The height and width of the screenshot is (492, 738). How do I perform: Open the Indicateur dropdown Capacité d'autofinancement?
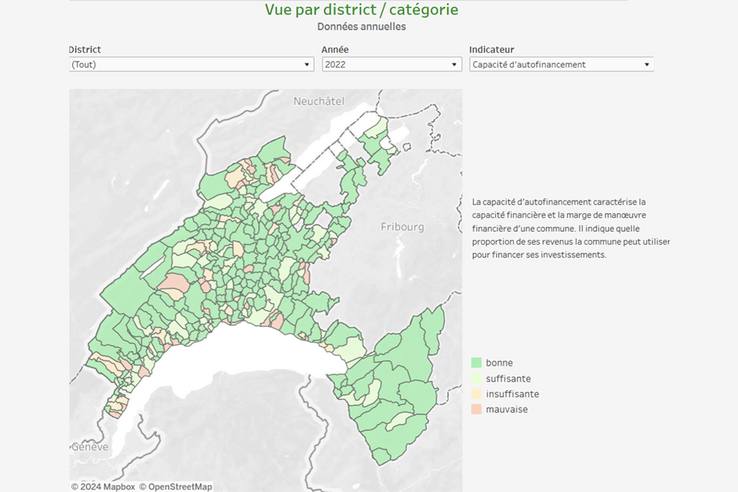click(561, 65)
